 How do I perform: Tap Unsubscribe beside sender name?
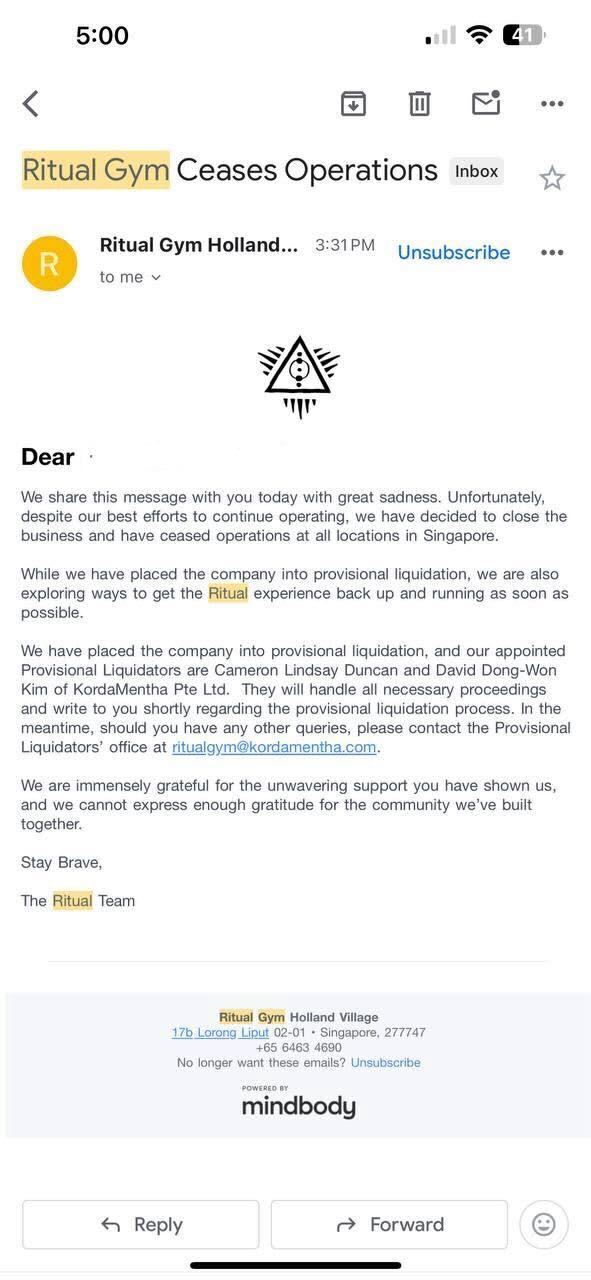pos(454,252)
